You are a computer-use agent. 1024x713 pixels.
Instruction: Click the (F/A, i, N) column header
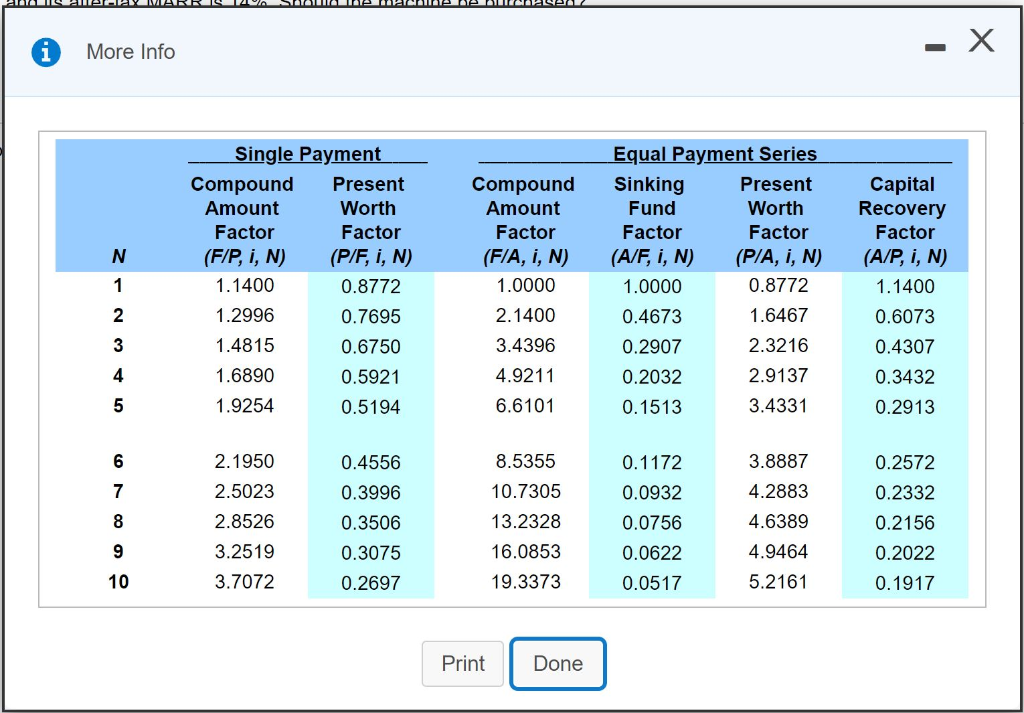point(526,257)
